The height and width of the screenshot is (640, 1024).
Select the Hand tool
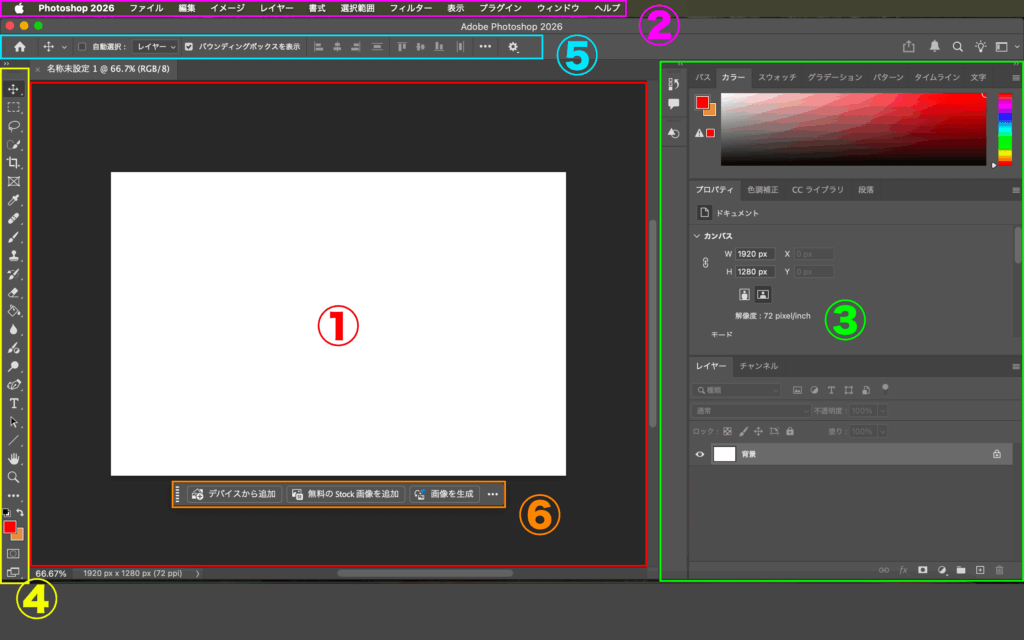pos(14,458)
